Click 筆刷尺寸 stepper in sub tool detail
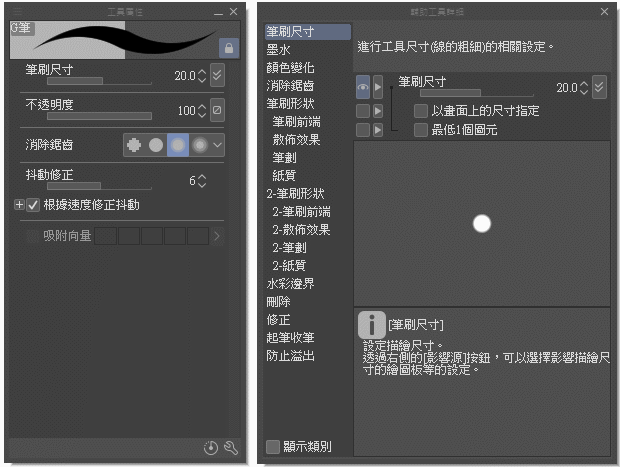This screenshot has height=467, width=620. (x=584, y=88)
